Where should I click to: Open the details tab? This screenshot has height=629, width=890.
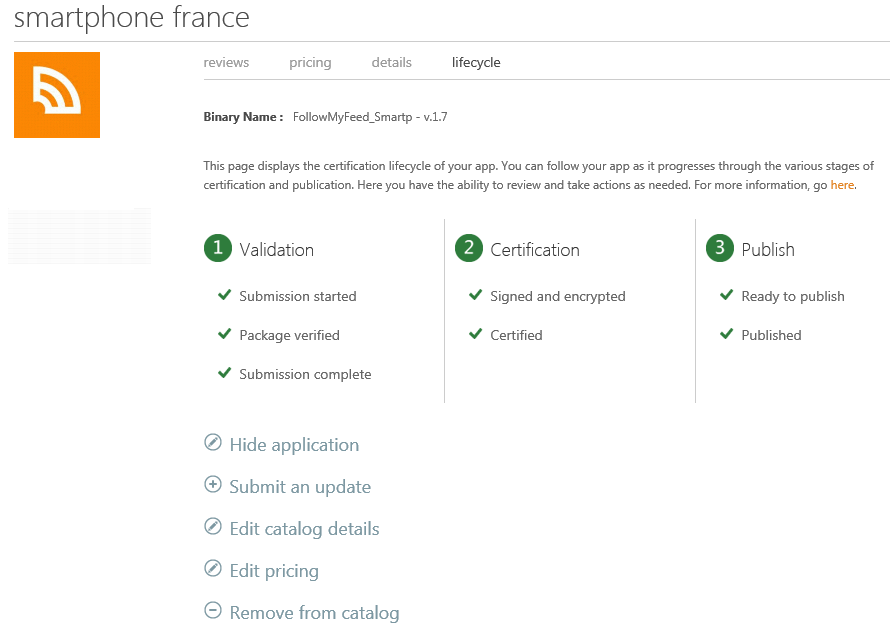[x=392, y=62]
